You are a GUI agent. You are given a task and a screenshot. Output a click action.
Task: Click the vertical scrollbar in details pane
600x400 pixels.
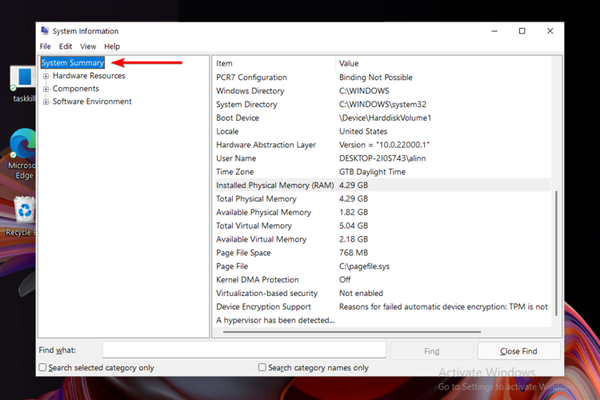pos(556,250)
